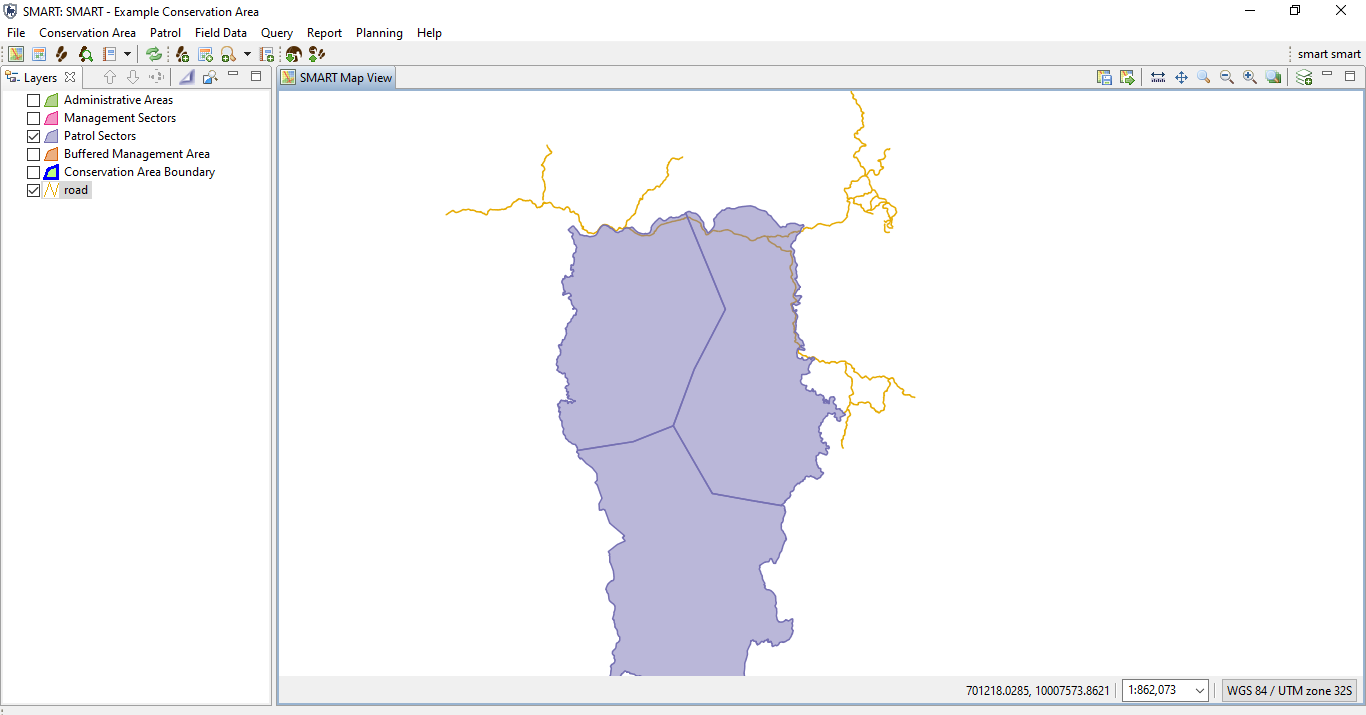This screenshot has height=715, width=1366.
Task: Select the Management Sectors layer name
Action: 120,118
